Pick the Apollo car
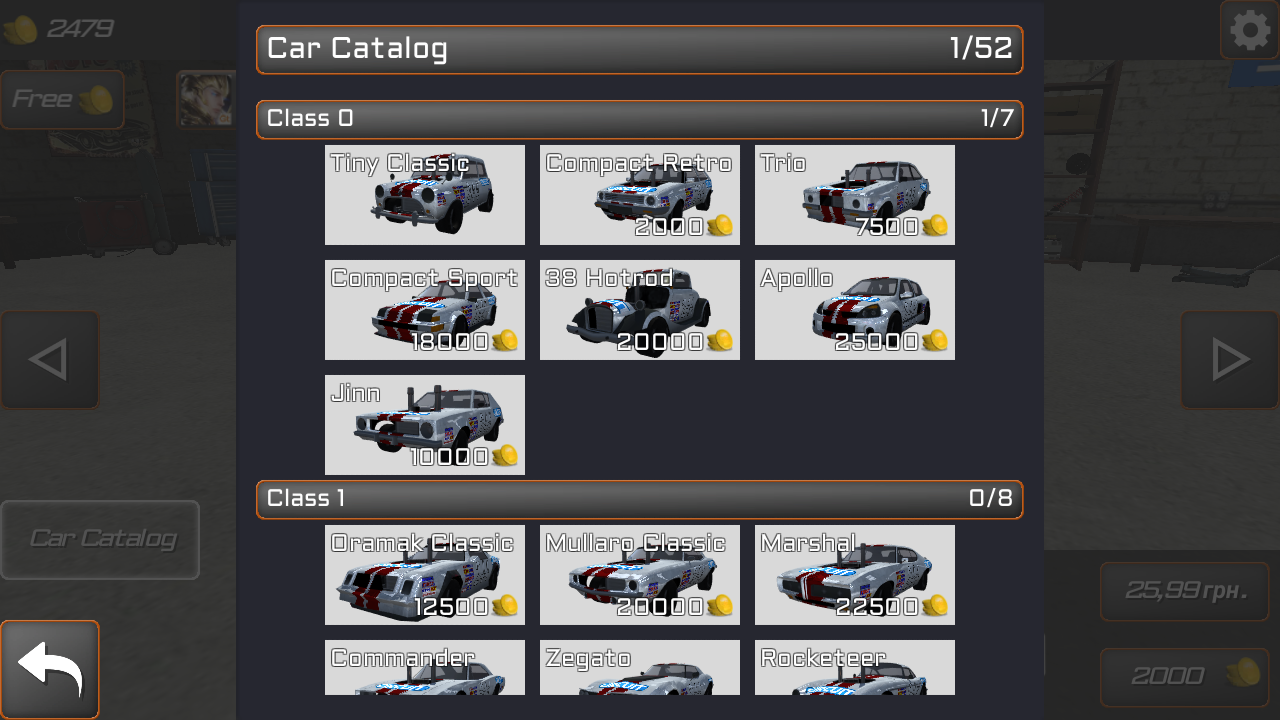This screenshot has height=720, width=1280. (855, 310)
